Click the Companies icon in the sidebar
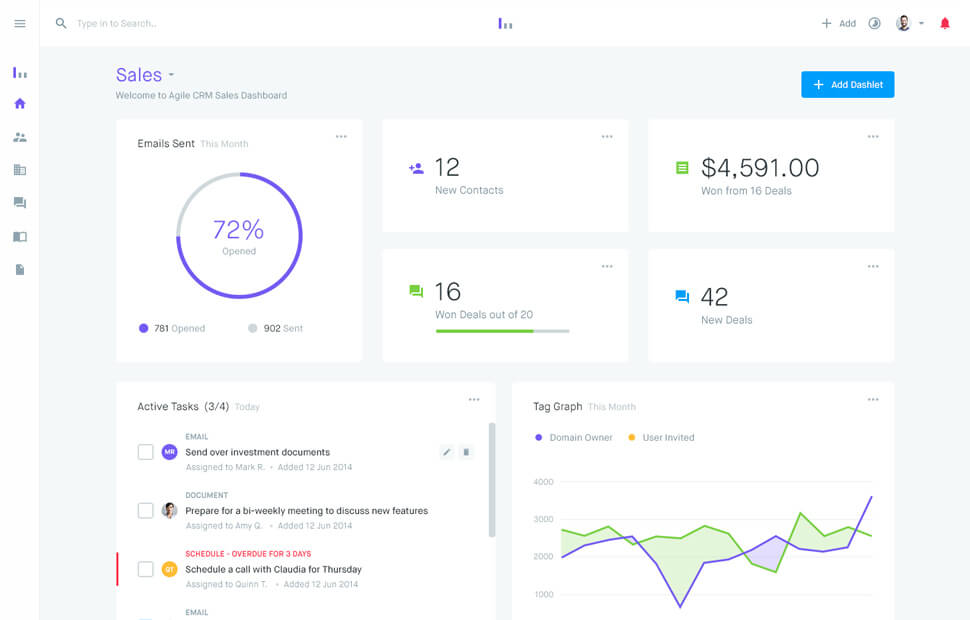This screenshot has height=620, width=970. 19,170
